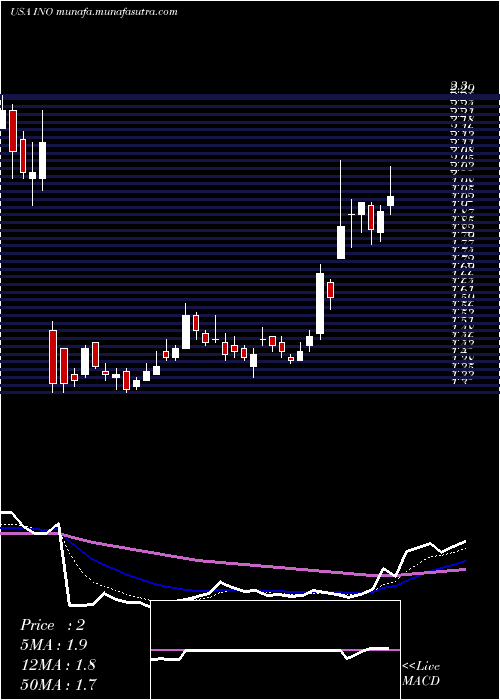Select the "12MA : 1.8" value
Viewport: 500px width, 700px height.
click(x=58, y=665)
